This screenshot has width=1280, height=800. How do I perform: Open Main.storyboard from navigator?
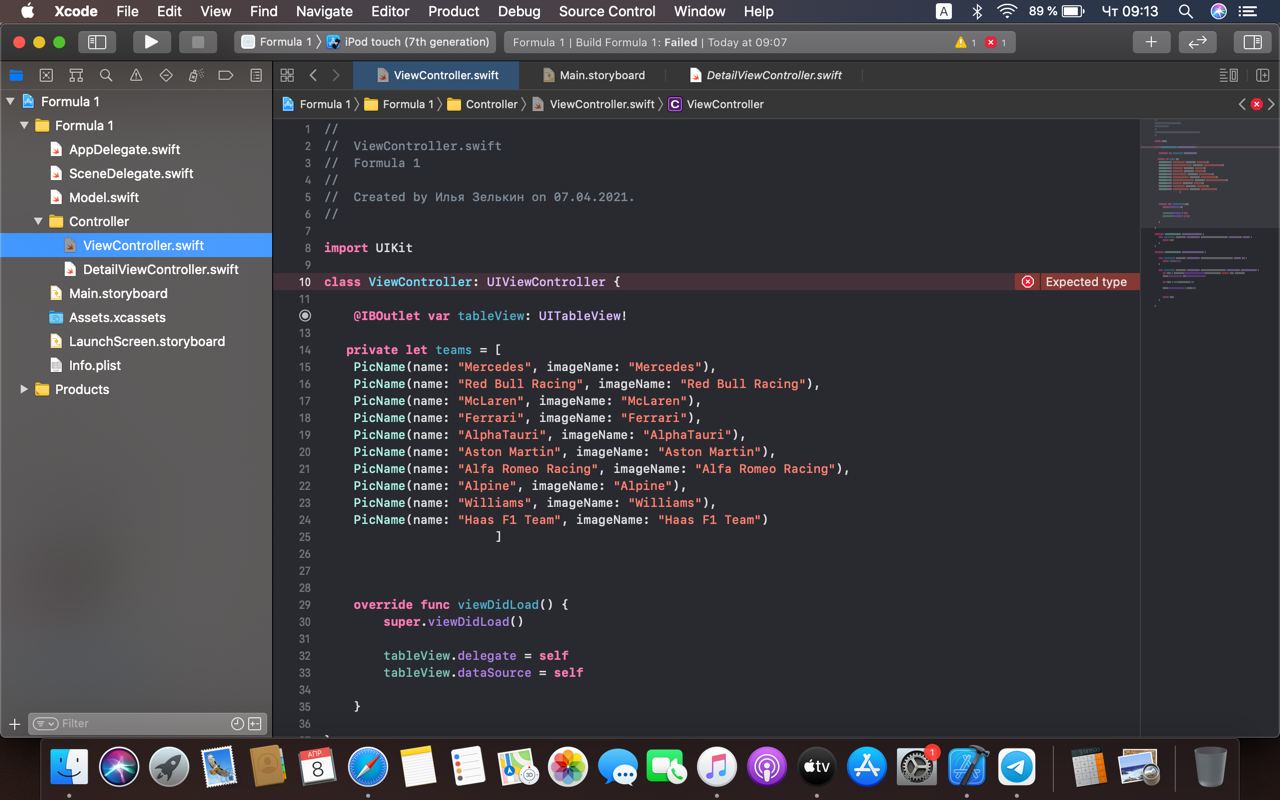pyautogui.click(x=118, y=293)
